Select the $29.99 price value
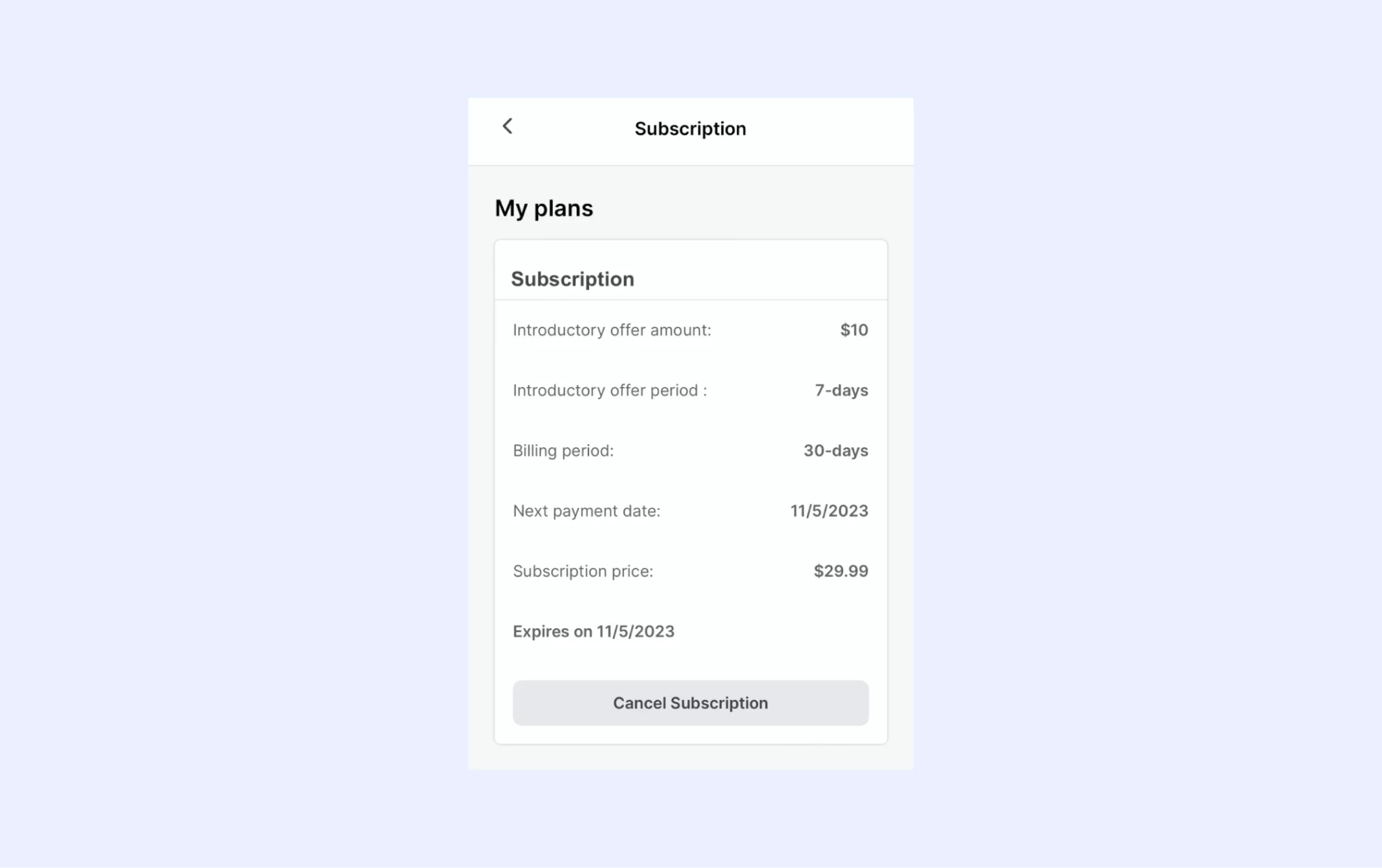Image resolution: width=1382 pixels, height=868 pixels. pyautogui.click(x=840, y=571)
